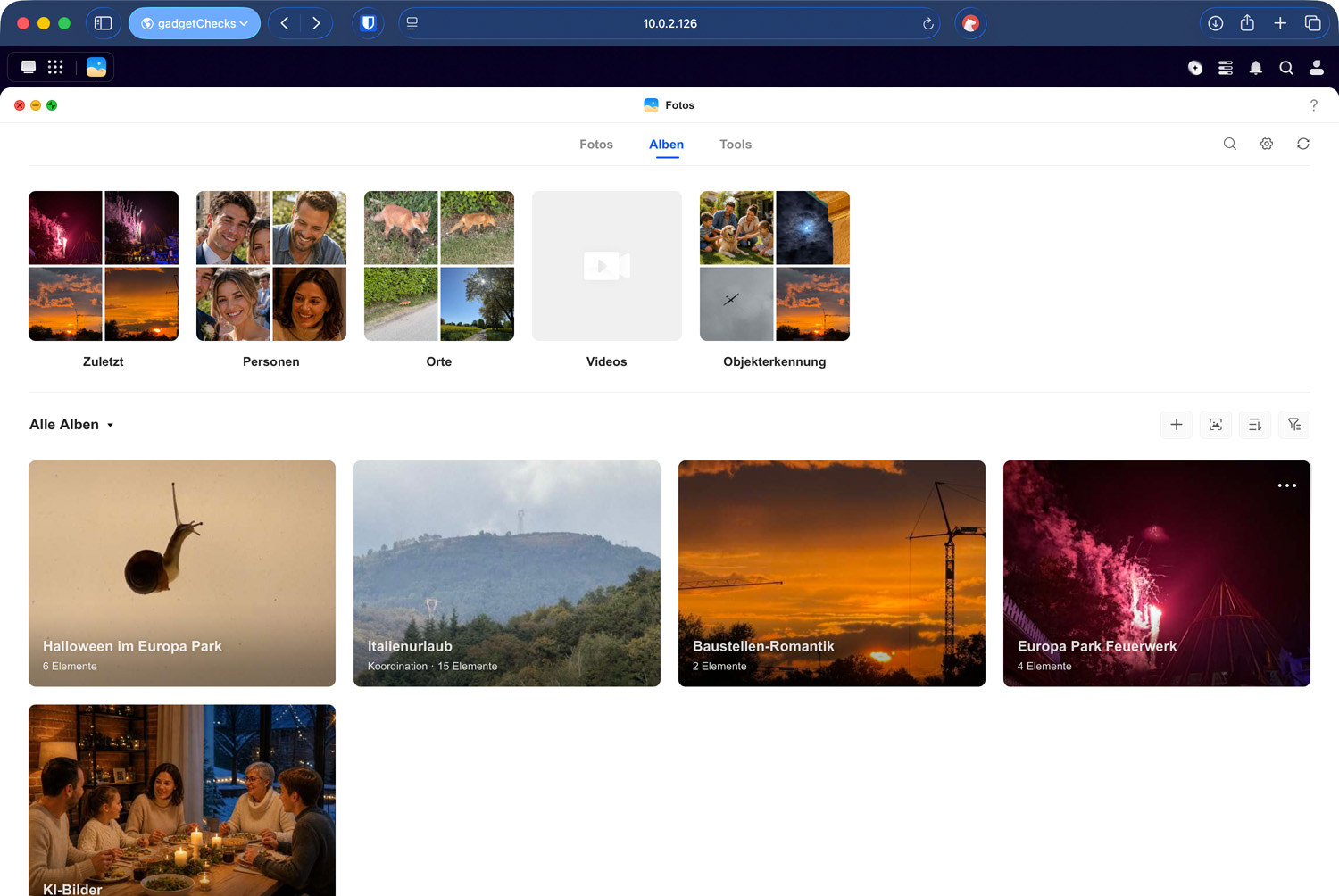This screenshot has width=1339, height=896.
Task: Open search in the Fotos app
Action: (x=1230, y=144)
